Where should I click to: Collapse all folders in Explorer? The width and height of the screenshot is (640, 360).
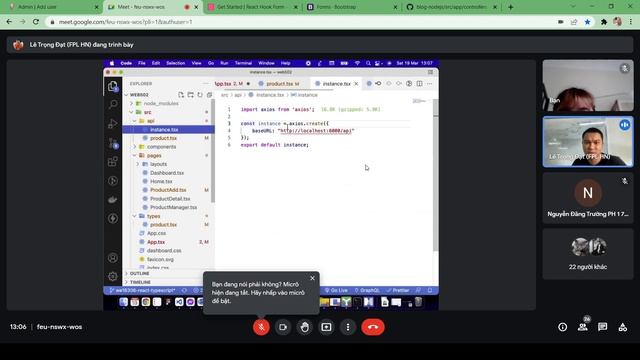[209, 95]
